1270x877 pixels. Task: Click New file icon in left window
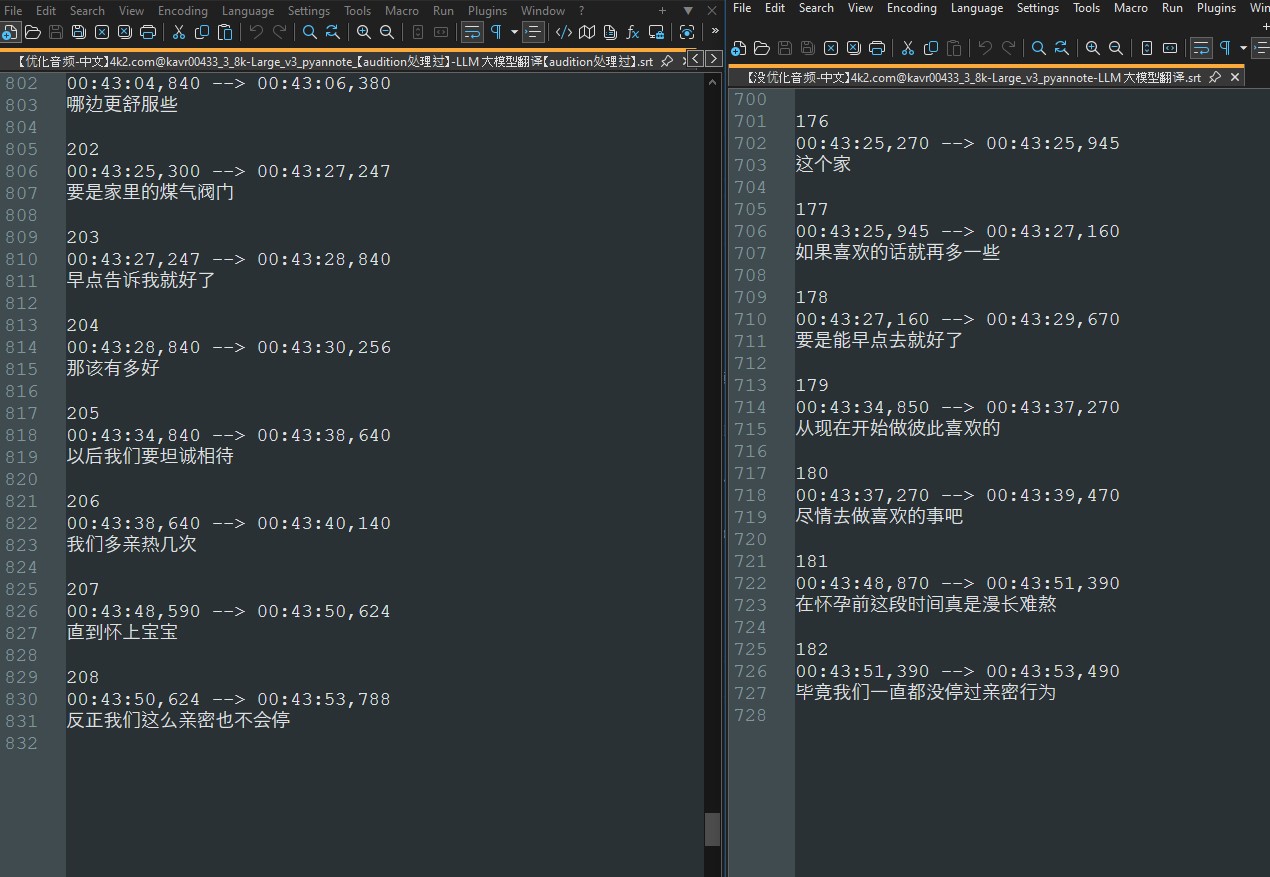coord(10,32)
